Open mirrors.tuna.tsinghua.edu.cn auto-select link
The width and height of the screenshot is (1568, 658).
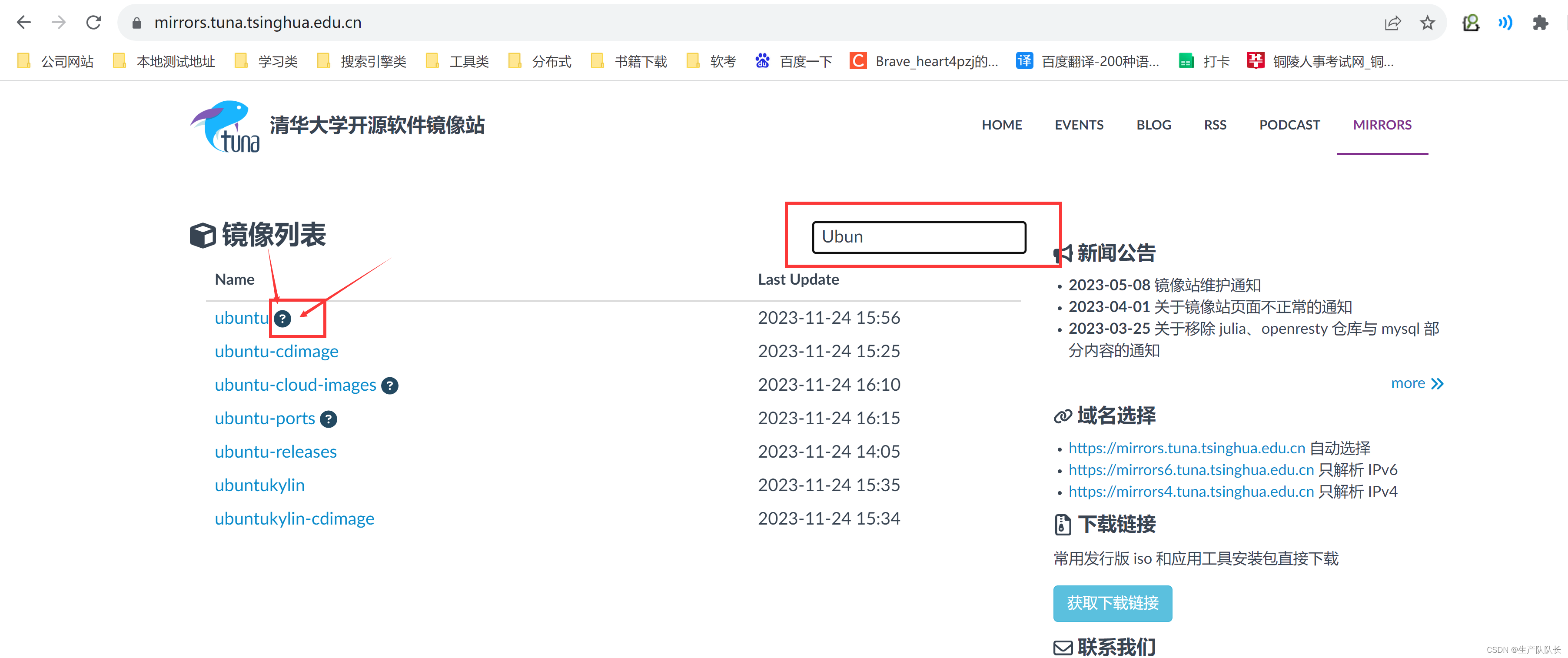(x=1186, y=448)
